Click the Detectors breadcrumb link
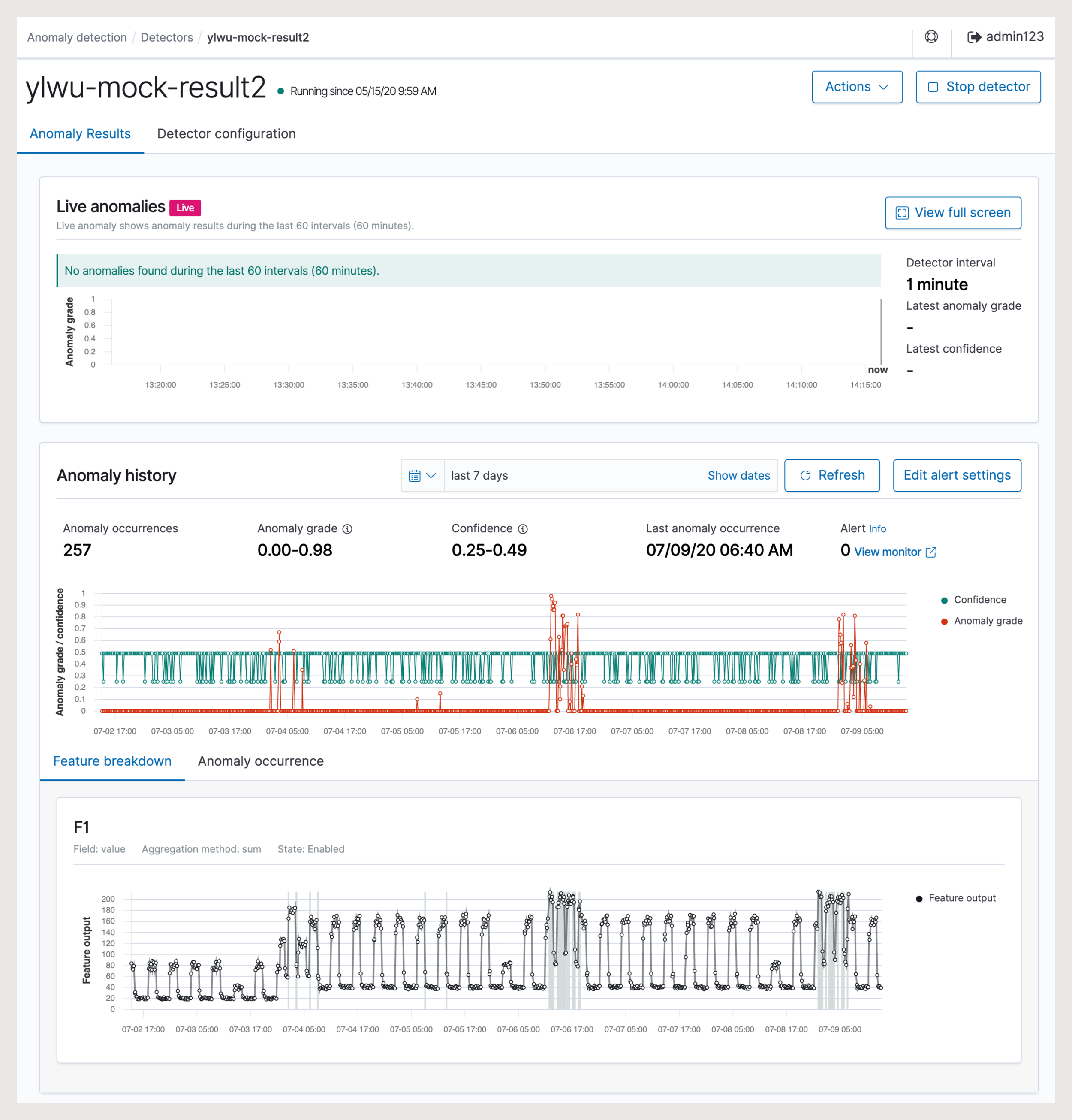Image resolution: width=1072 pixels, height=1120 pixels. [167, 38]
